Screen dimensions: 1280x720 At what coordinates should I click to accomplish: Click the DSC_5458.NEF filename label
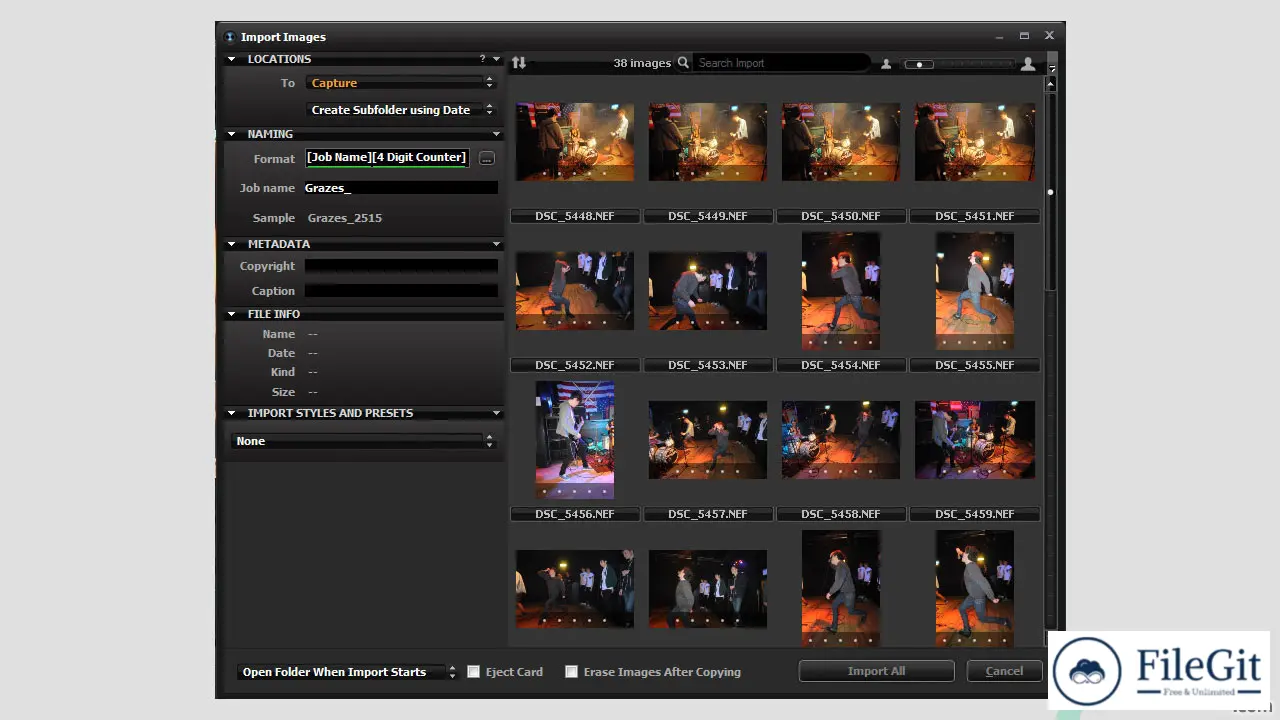841,514
